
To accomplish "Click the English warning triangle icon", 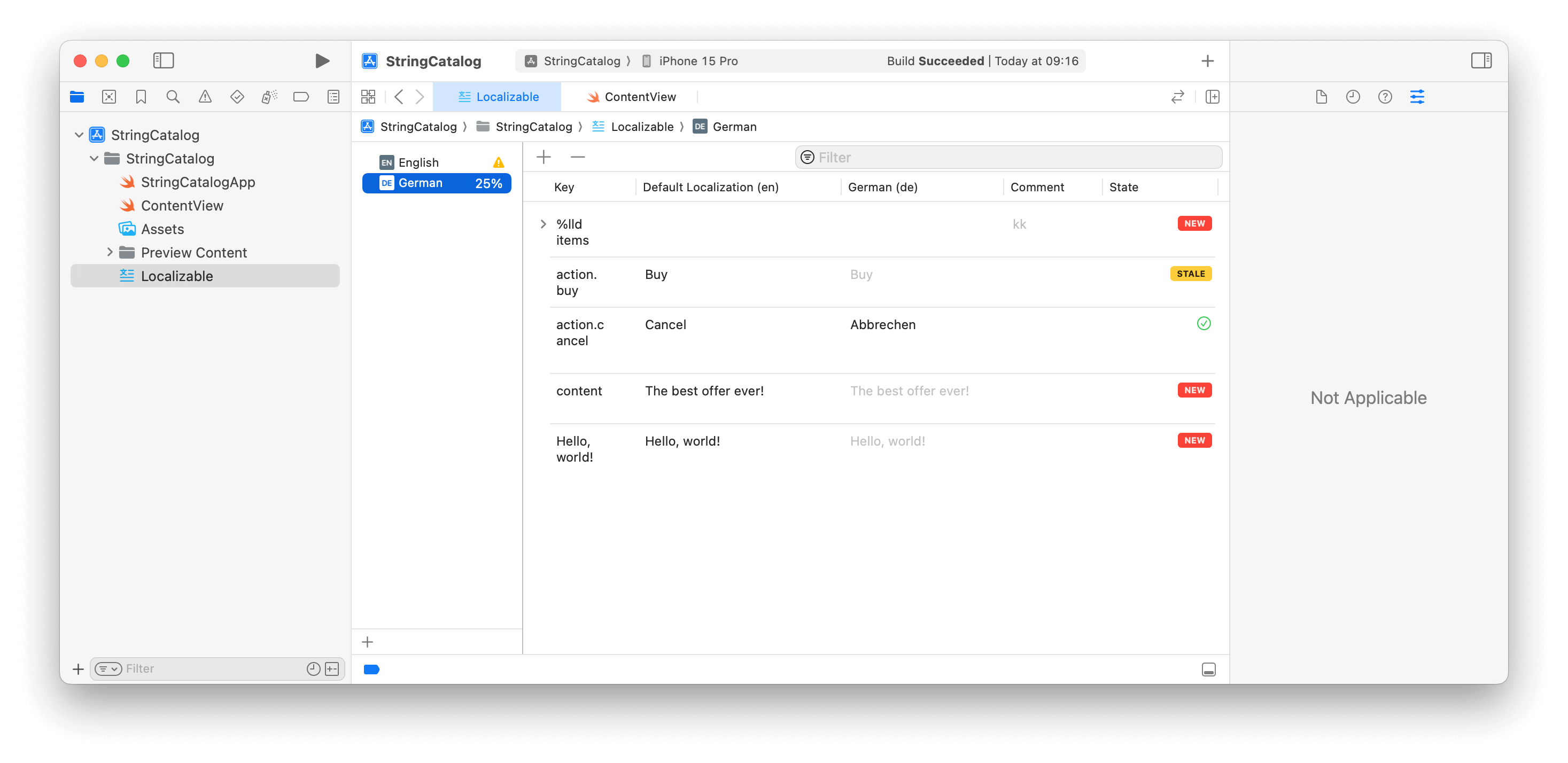I will [x=499, y=162].
